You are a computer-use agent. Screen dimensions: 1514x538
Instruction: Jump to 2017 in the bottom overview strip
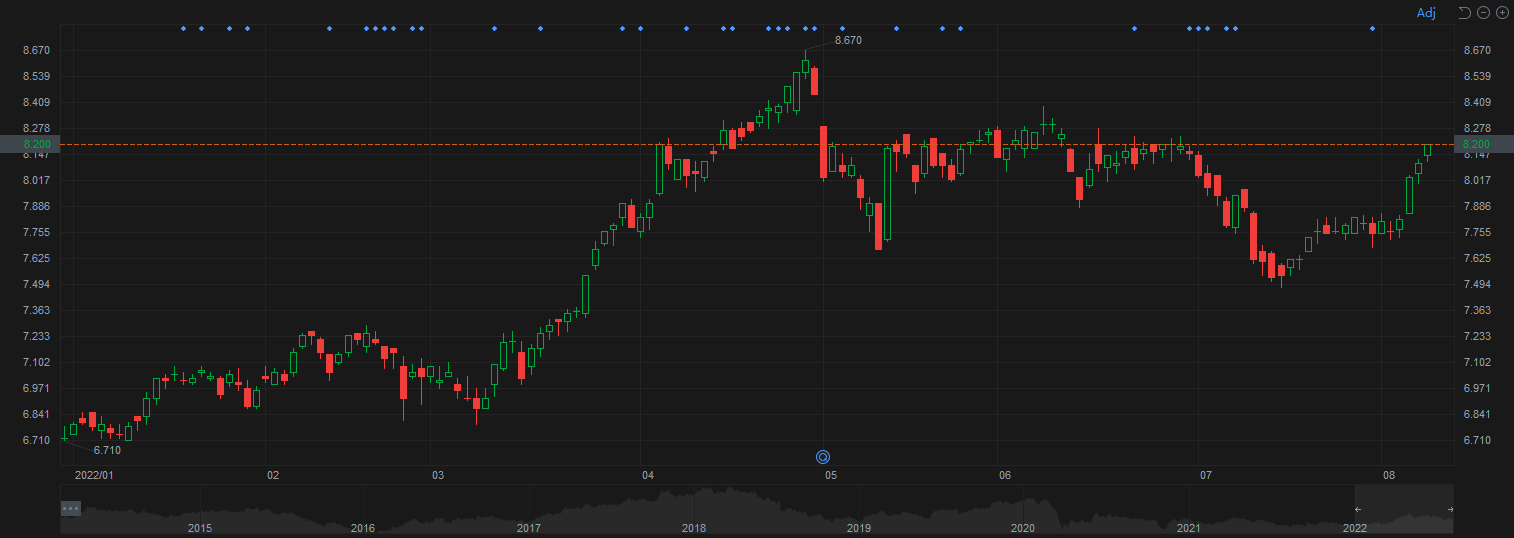pos(529,527)
